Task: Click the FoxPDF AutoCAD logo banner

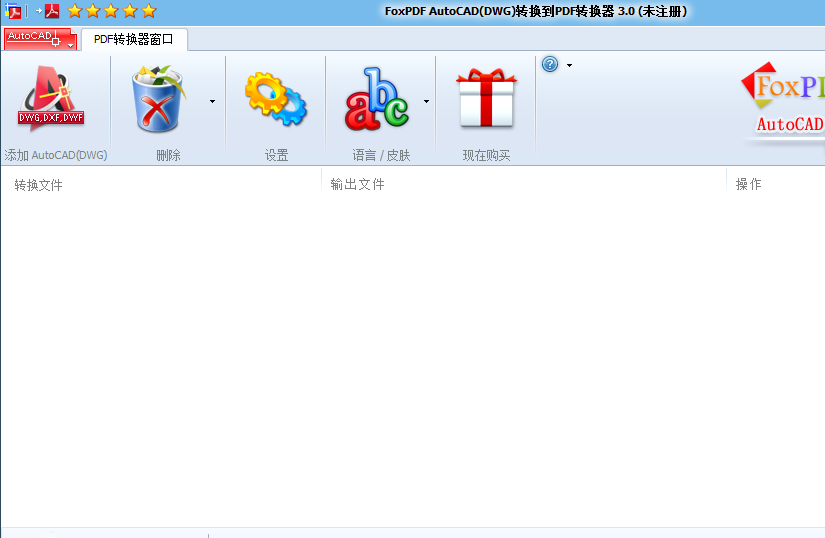Action: [x=783, y=100]
